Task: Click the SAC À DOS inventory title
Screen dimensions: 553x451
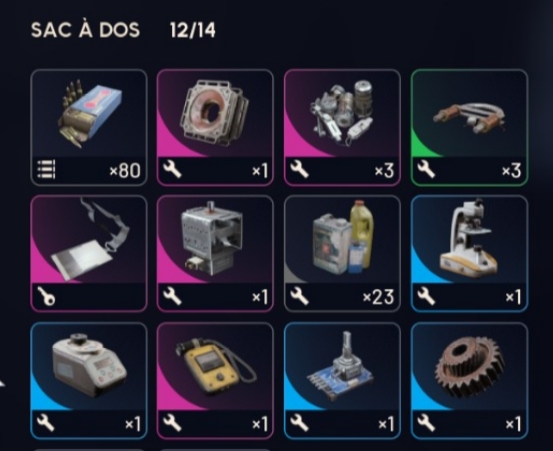Action: click(x=85, y=30)
